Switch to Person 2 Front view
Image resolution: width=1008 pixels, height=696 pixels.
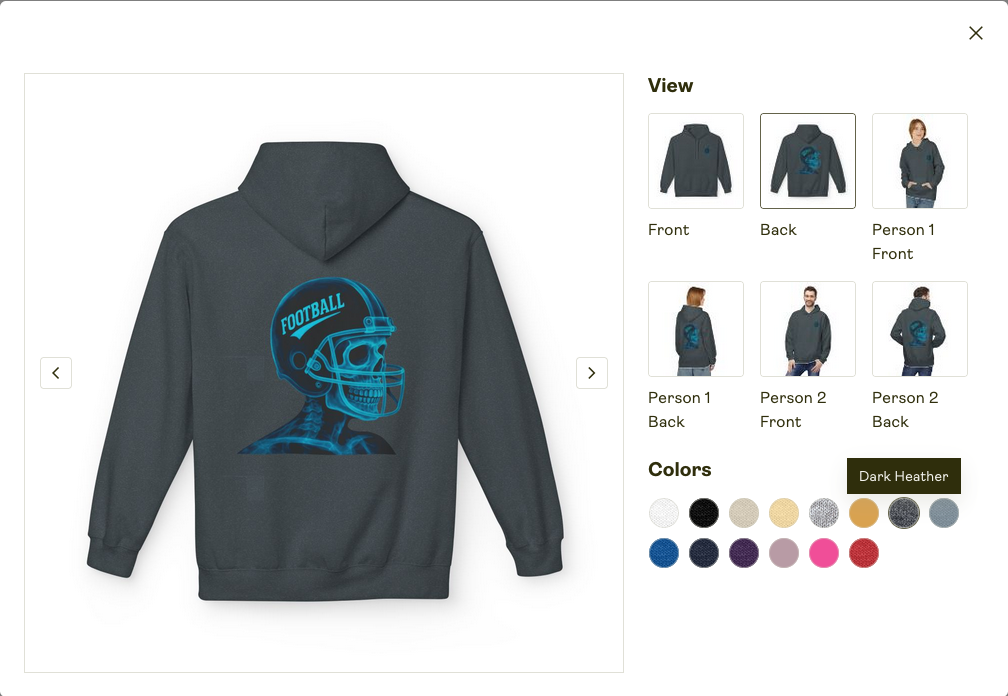[807, 328]
